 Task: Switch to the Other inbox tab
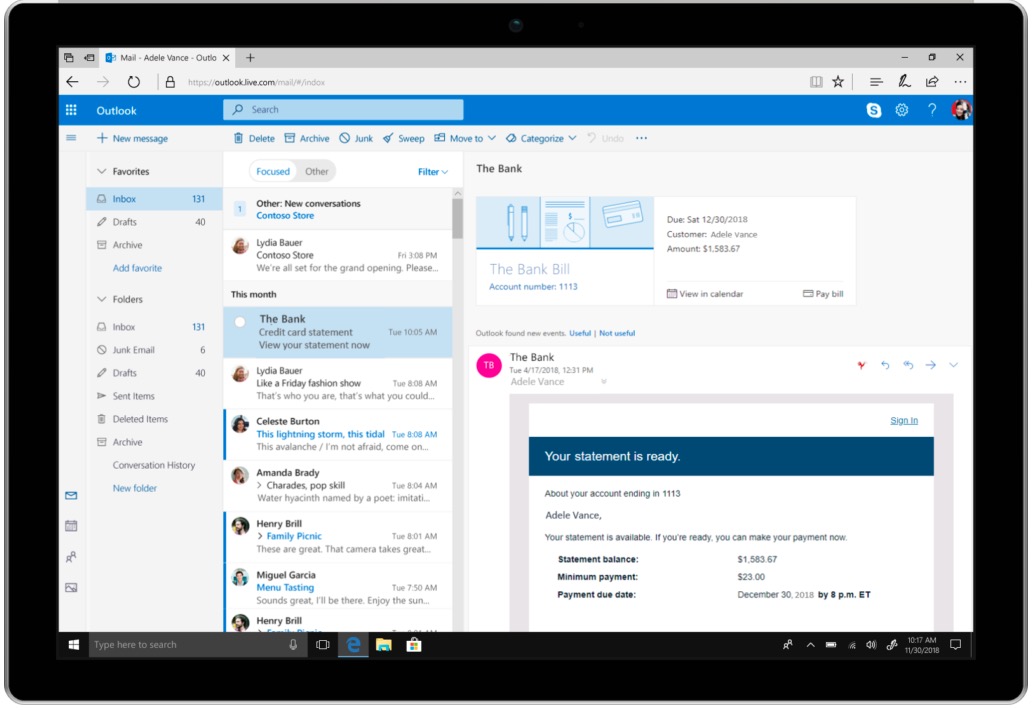[316, 172]
